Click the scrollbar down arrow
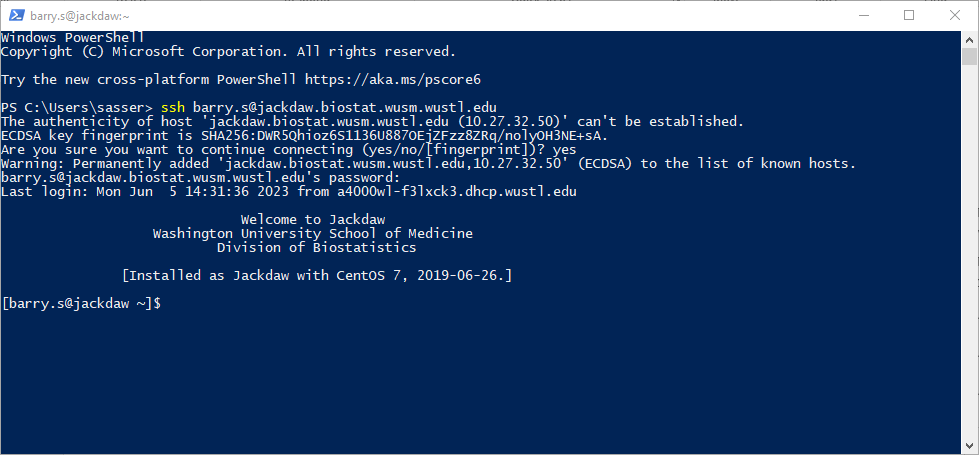Screen dimensions: 979x455 tap(969, 446)
